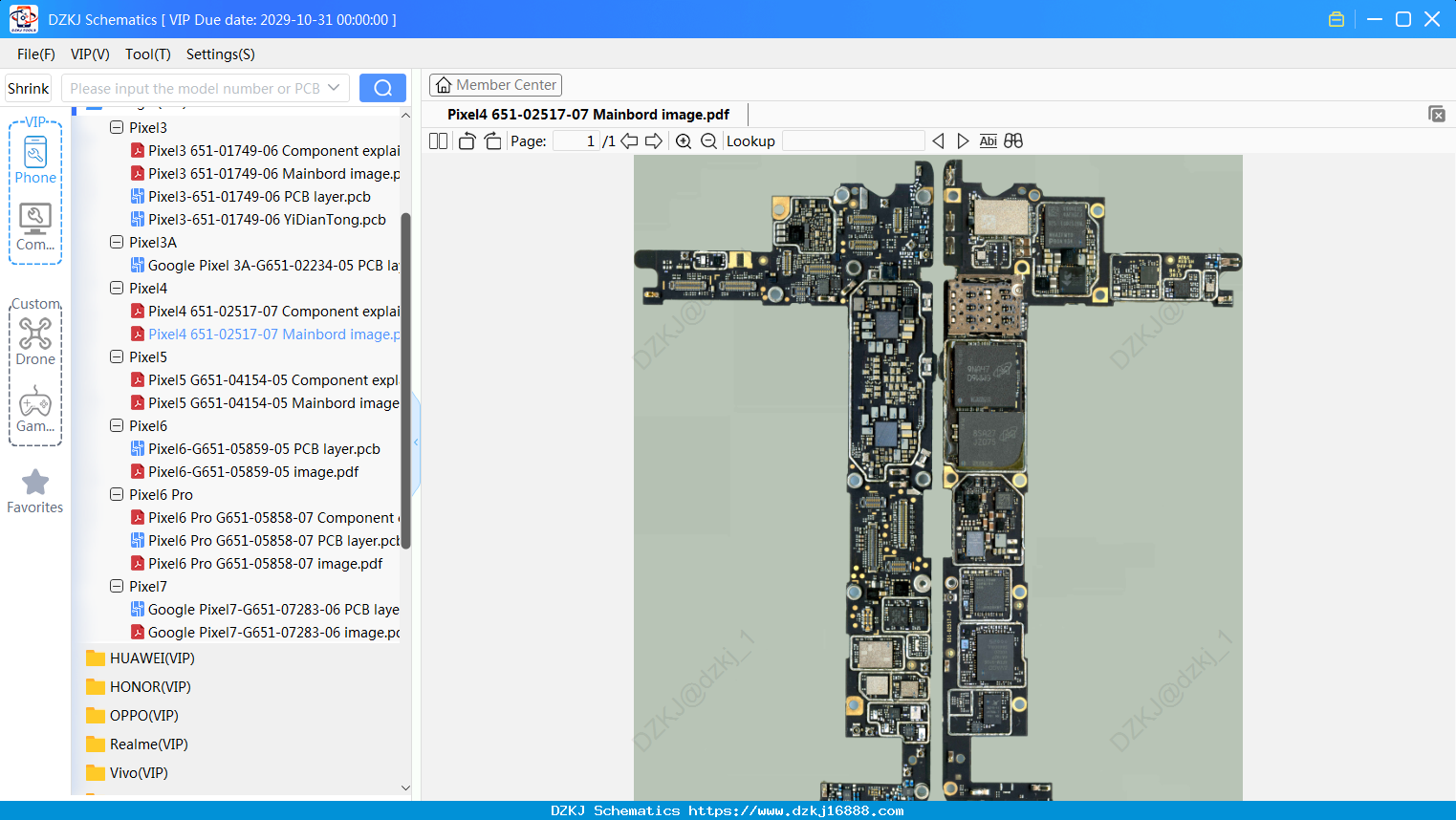Open the Settings(S) menu

click(x=221, y=54)
